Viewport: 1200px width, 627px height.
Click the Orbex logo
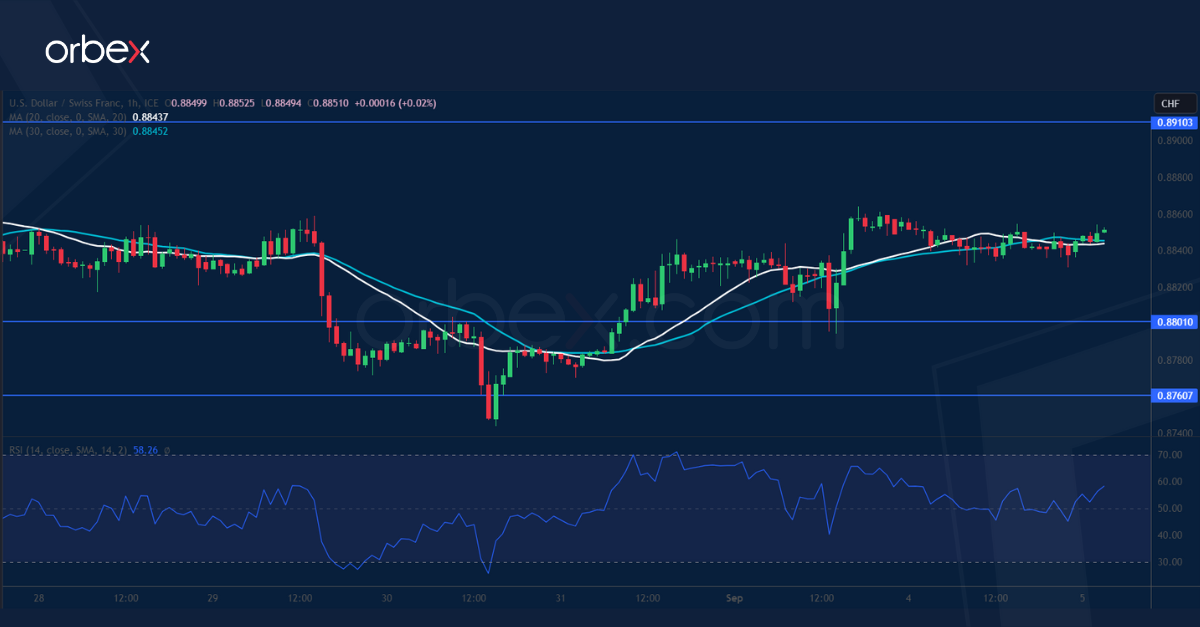pyautogui.click(x=97, y=51)
